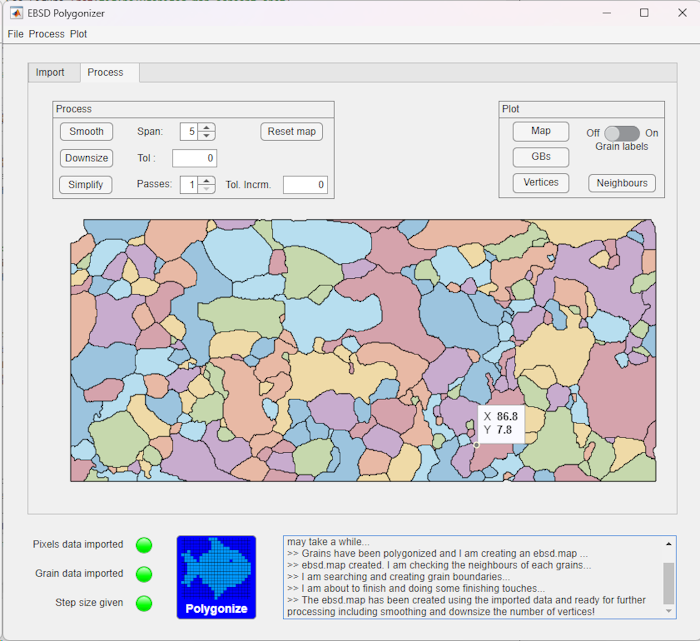Image resolution: width=700 pixels, height=641 pixels.
Task: Click the Downsize button
Action: 86,158
